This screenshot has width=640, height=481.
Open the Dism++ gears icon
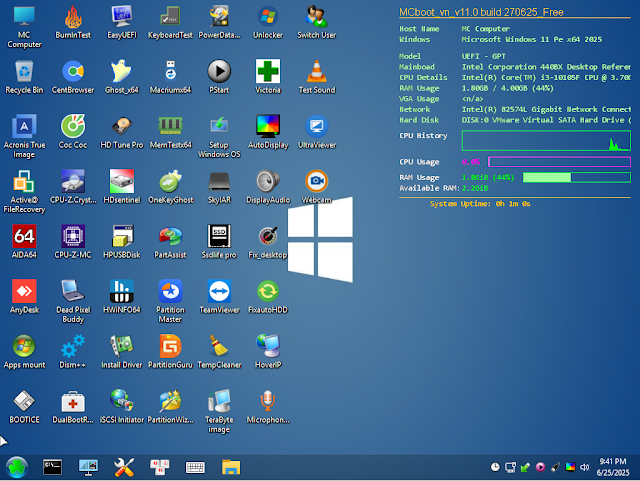coord(73,351)
